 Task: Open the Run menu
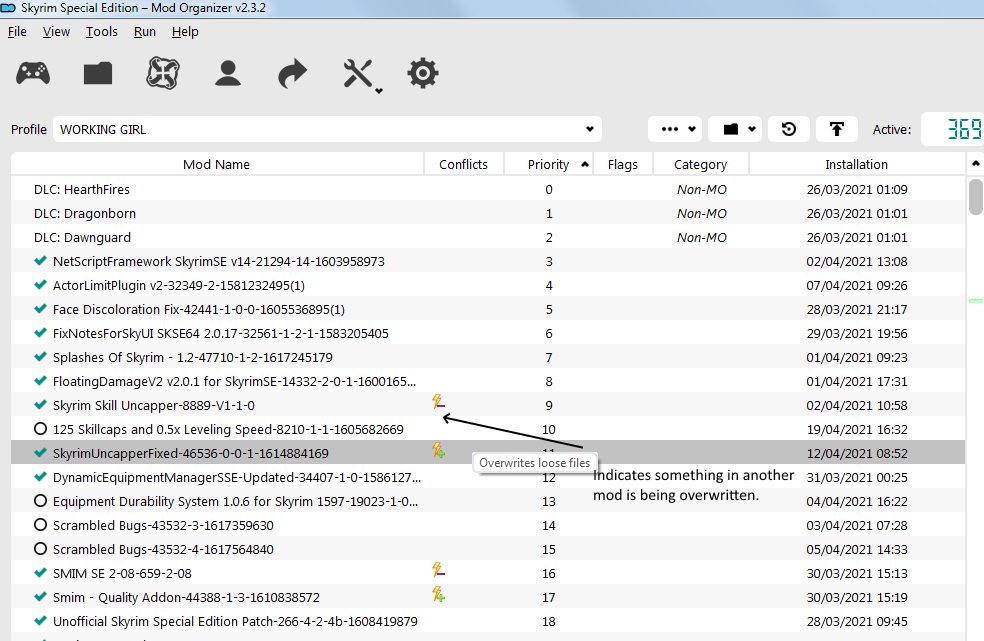(144, 31)
